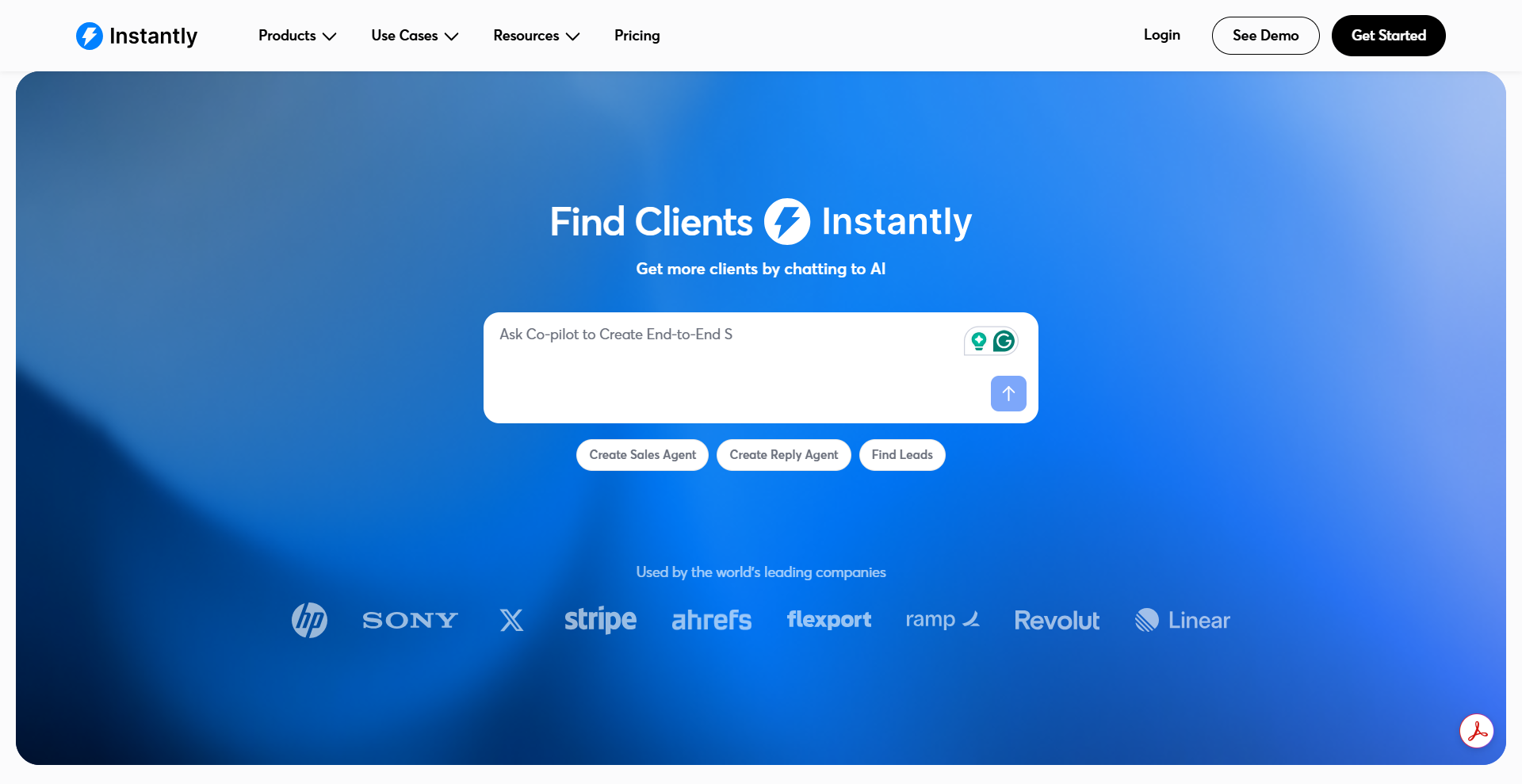
Task: Click the Instantly lightning bolt logo
Action: [90, 36]
